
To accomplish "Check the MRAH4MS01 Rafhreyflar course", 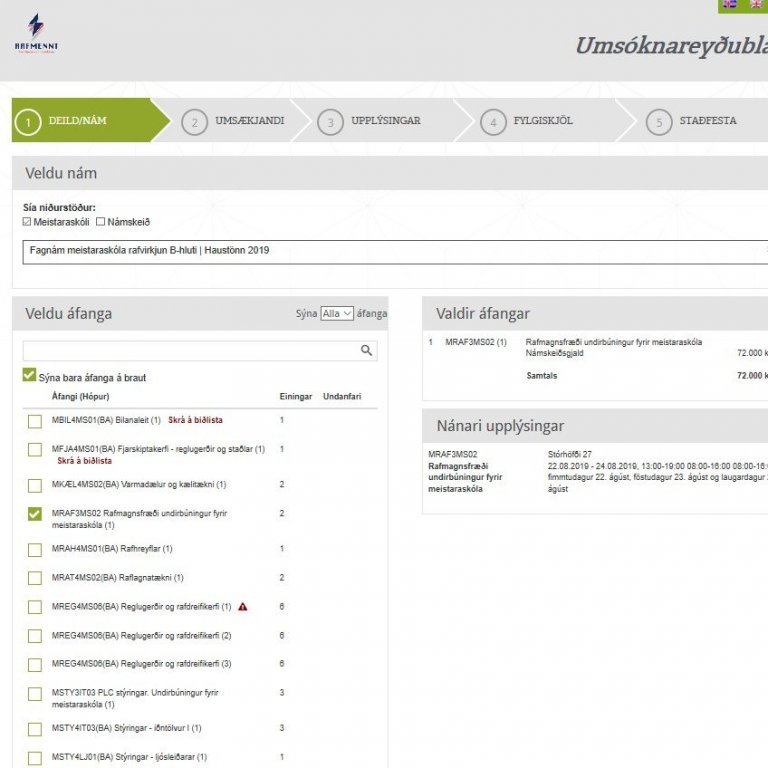I will (x=35, y=550).
